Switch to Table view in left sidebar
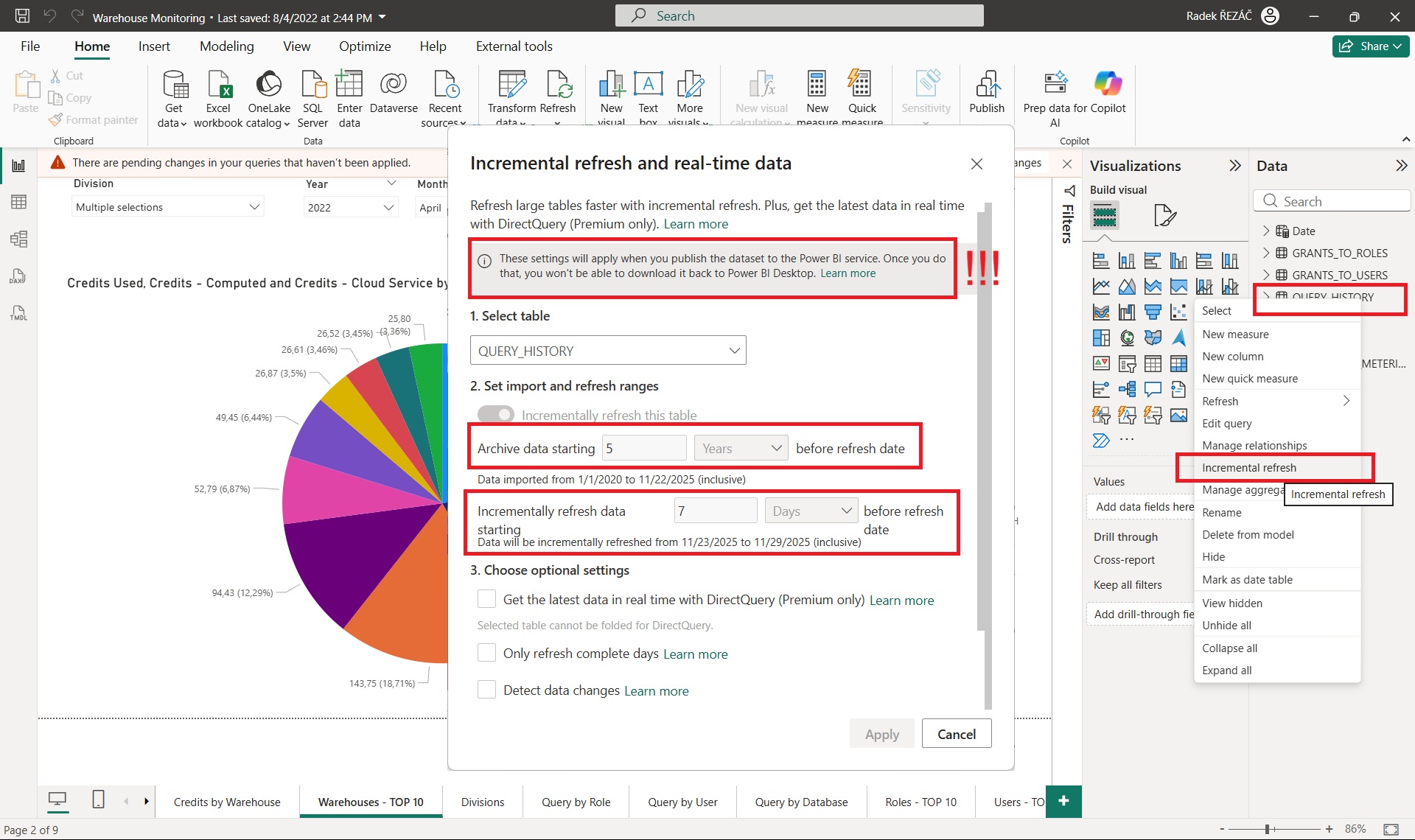 [18, 202]
